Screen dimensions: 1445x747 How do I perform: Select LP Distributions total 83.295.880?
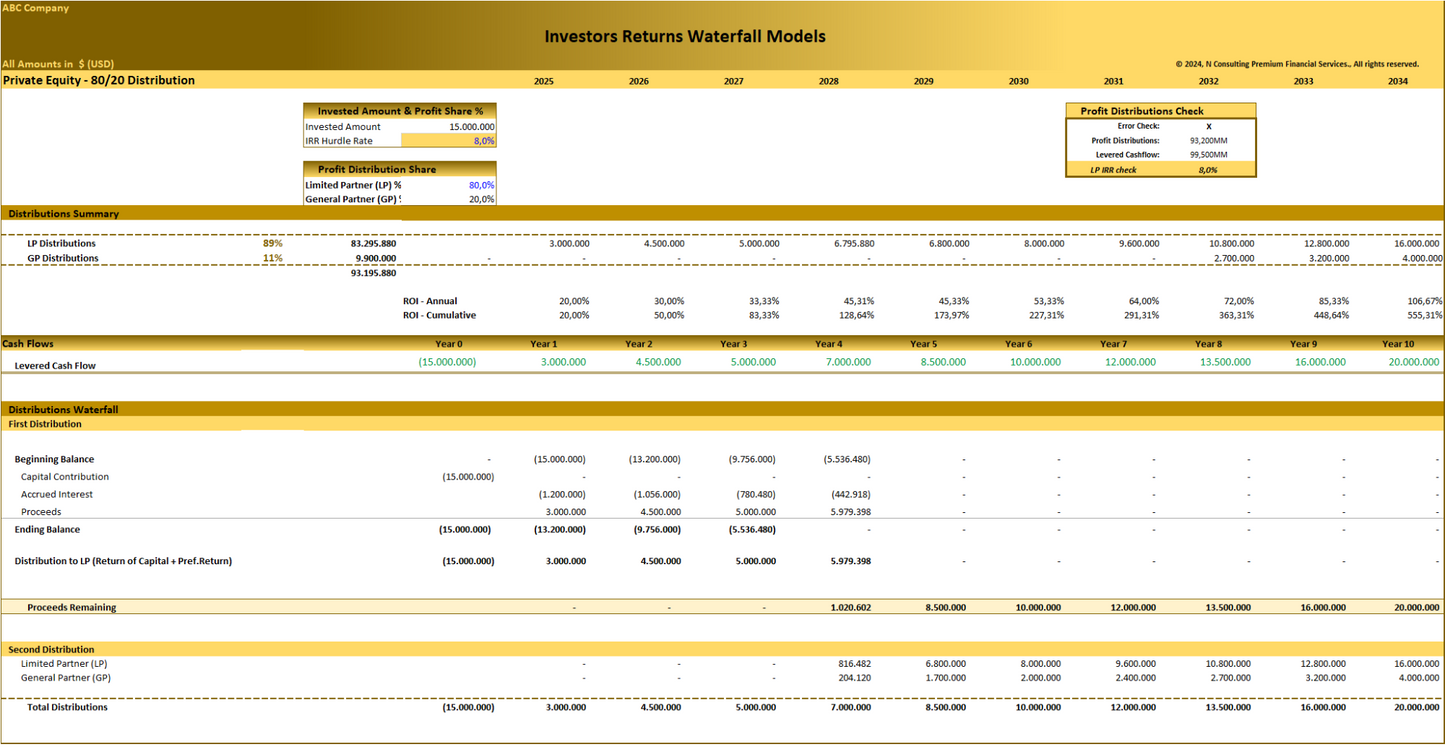373,243
